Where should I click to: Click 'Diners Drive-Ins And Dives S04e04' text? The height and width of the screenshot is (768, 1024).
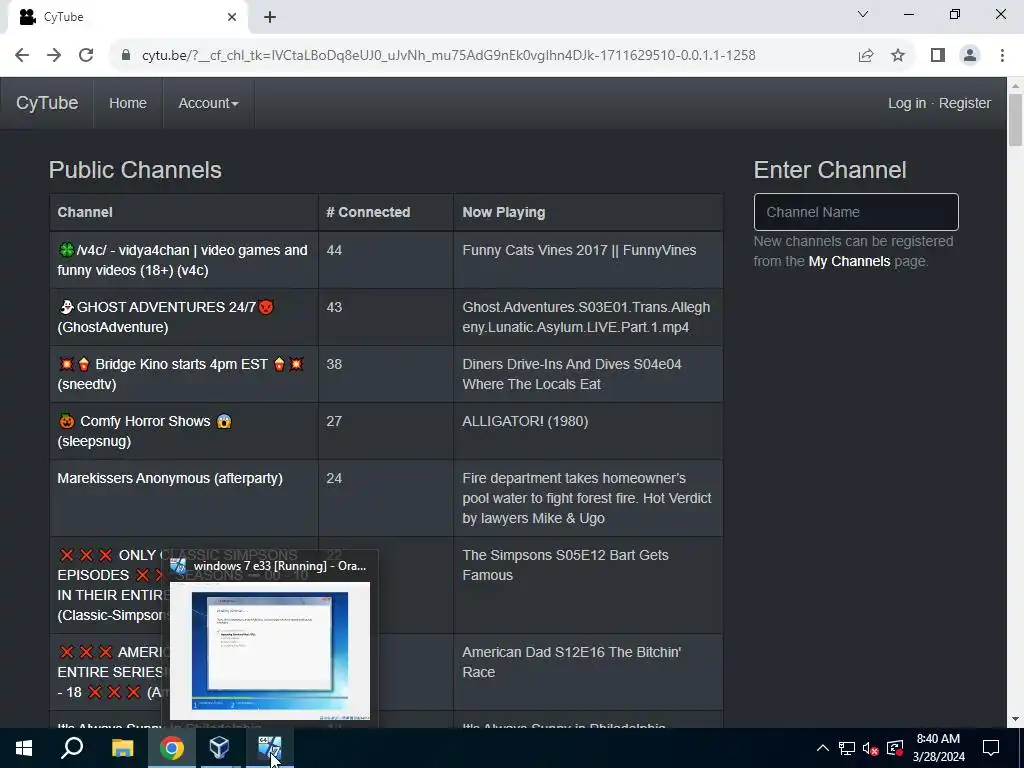[x=571, y=374]
